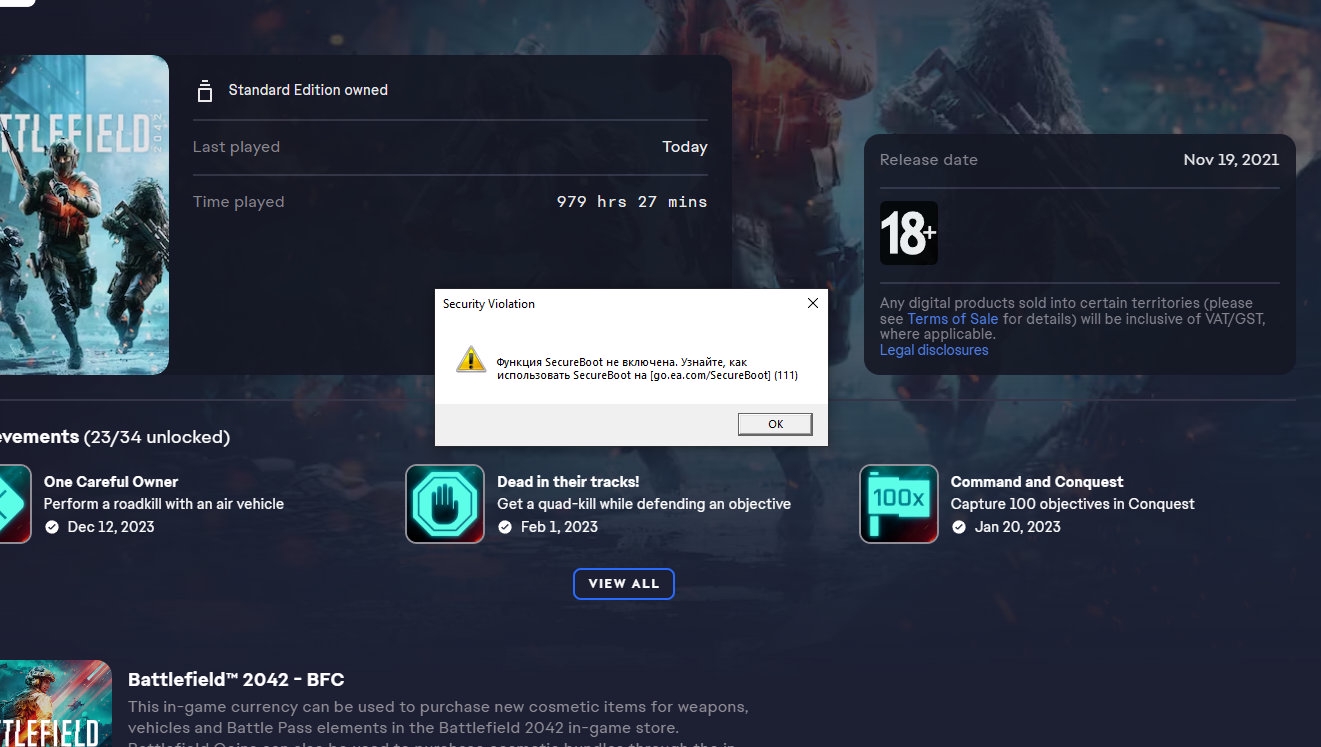Close the Security Violation dialog
Viewport: 1321px width, 747px height.
[812, 303]
